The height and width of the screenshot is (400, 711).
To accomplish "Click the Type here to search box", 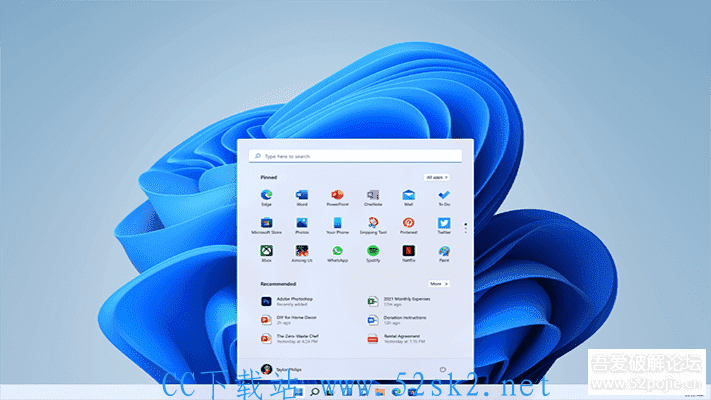I will pos(355,156).
